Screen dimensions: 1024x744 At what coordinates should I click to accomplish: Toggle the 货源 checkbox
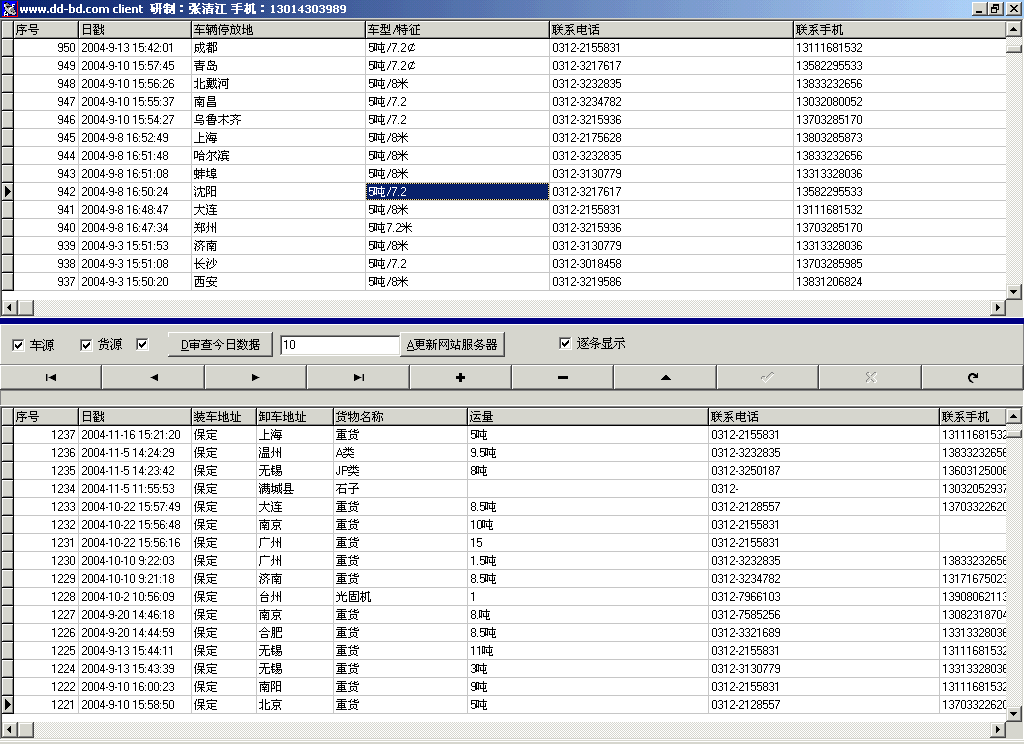click(86, 345)
